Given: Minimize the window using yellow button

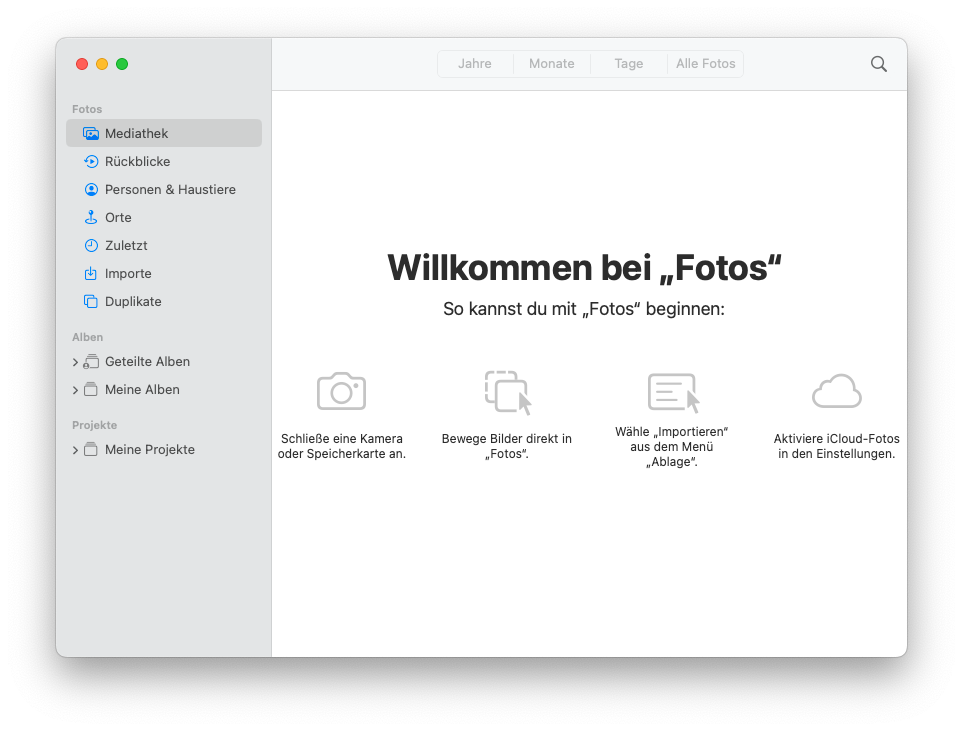Looking at the screenshot, I should (102, 64).
